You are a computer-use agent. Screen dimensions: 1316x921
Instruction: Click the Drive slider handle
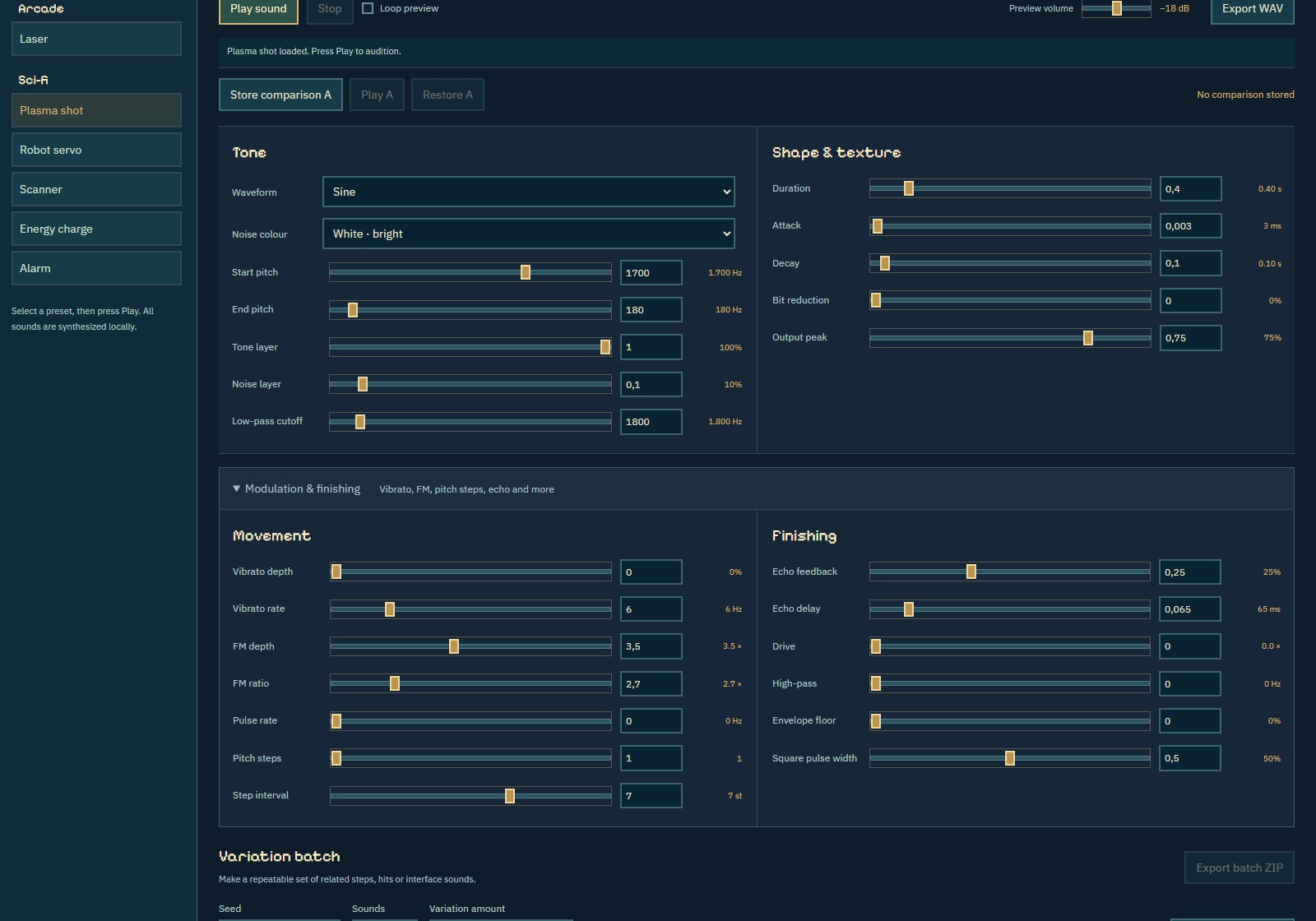(x=876, y=646)
